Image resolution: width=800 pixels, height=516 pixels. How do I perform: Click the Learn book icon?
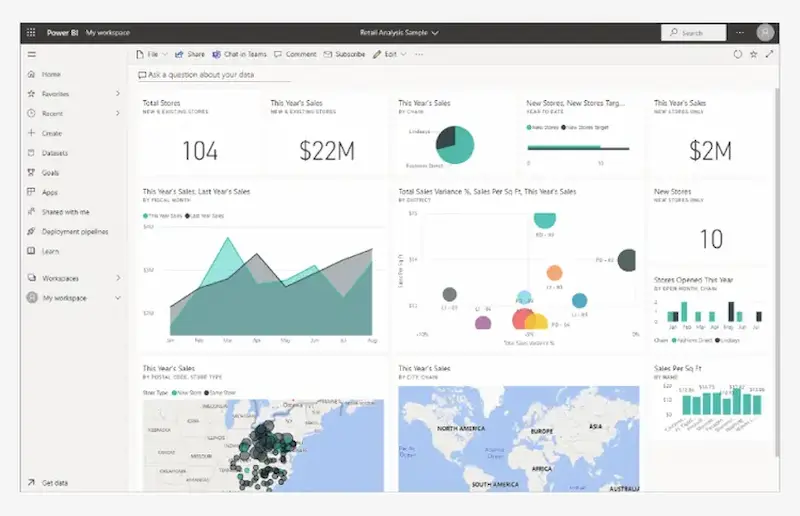click(x=31, y=251)
